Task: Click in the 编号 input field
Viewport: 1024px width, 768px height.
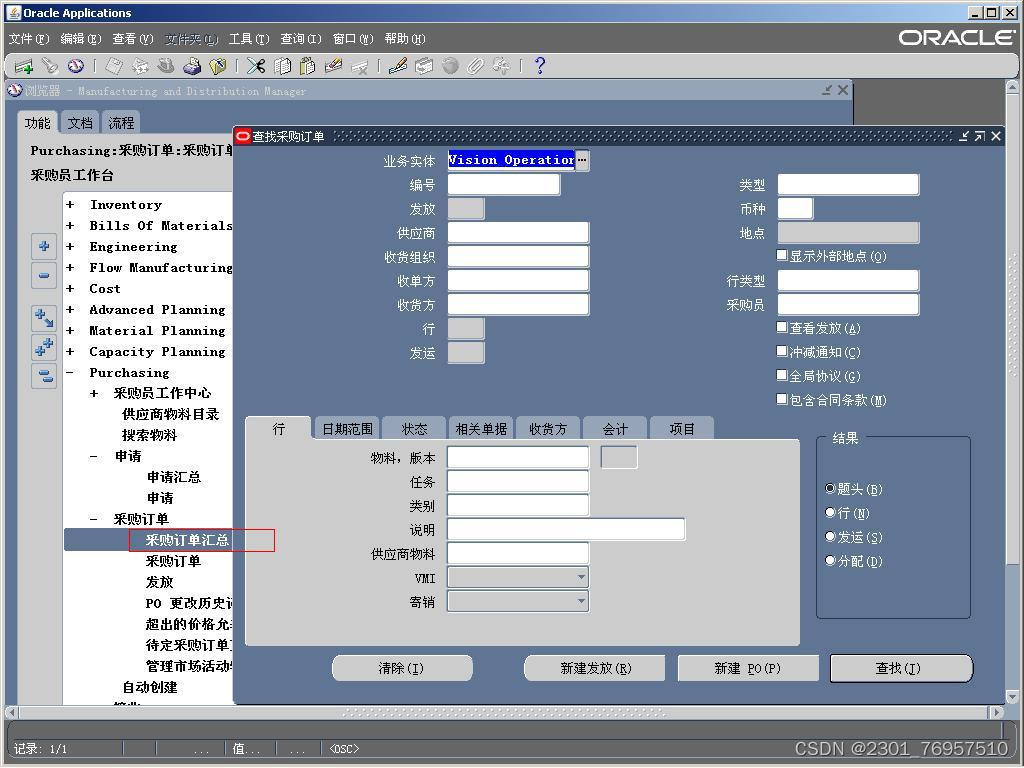Action: point(504,185)
